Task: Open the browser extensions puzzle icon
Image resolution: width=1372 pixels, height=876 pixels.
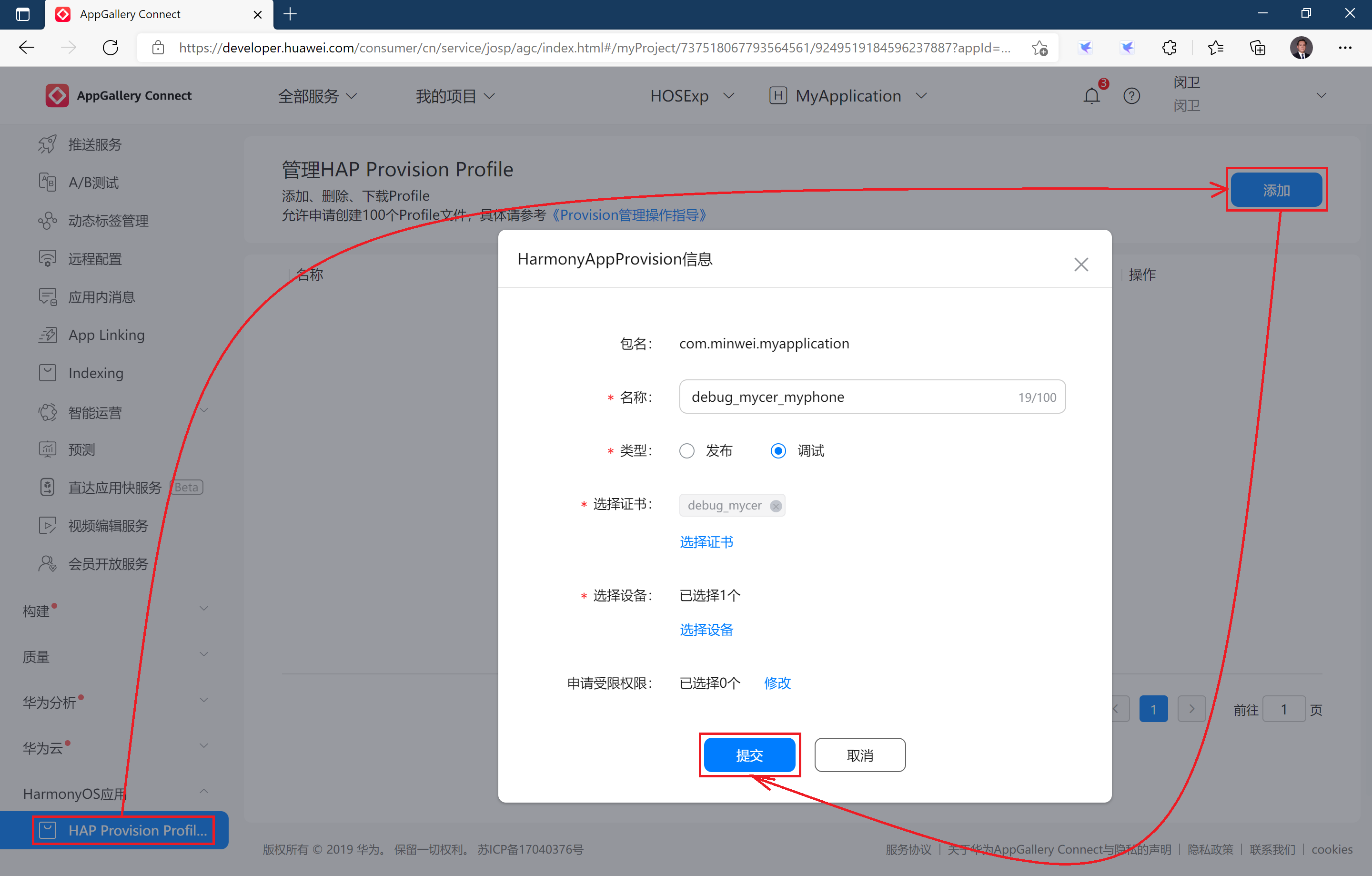Action: coord(1169,48)
